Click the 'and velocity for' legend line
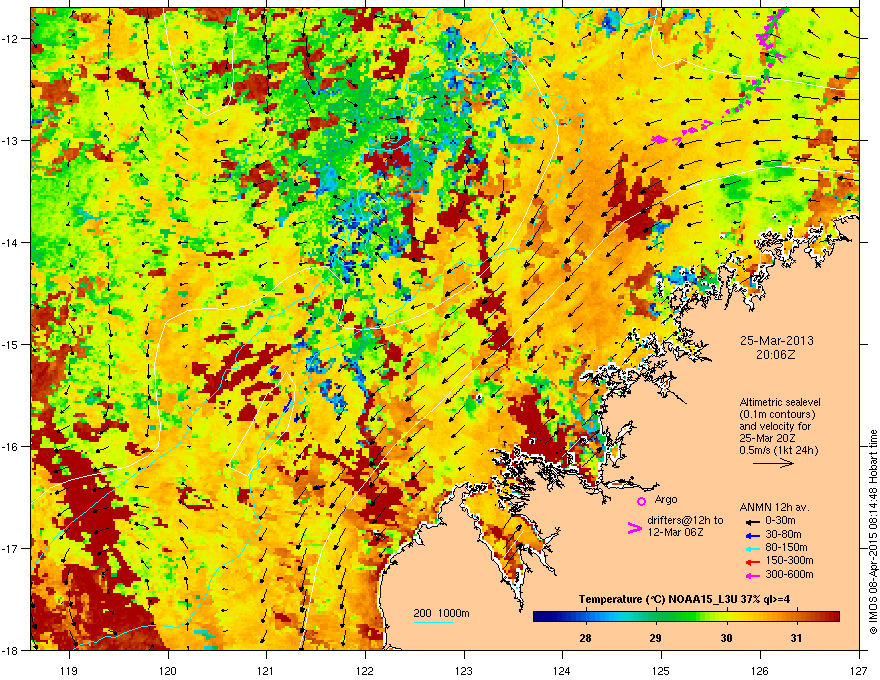The image size is (880, 680). tap(777, 426)
